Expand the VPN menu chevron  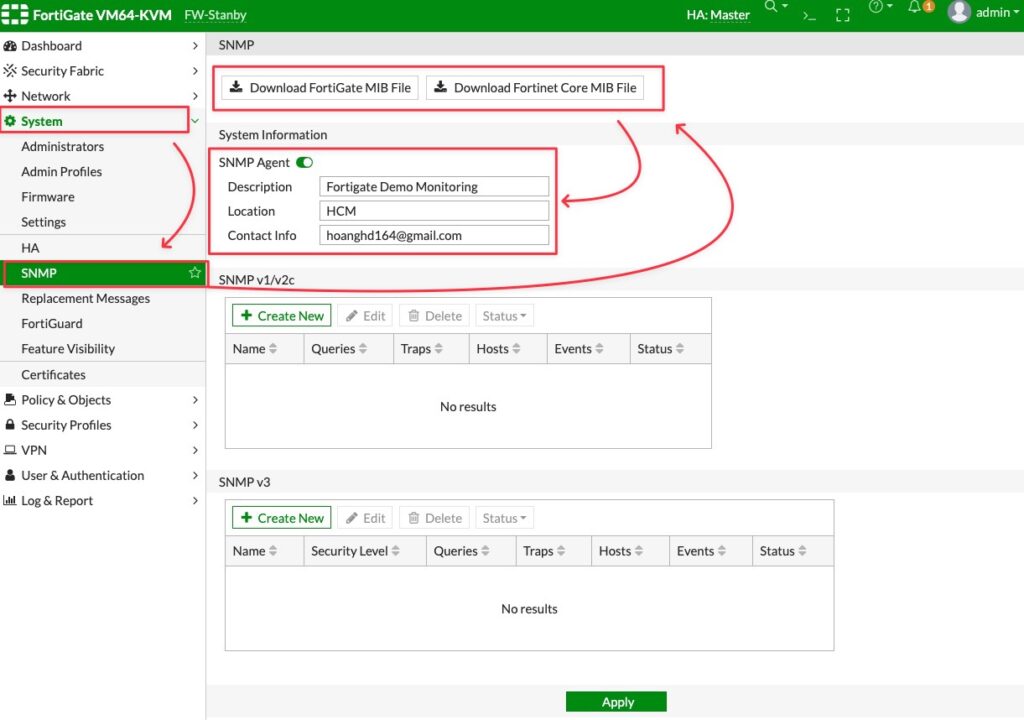[195, 450]
